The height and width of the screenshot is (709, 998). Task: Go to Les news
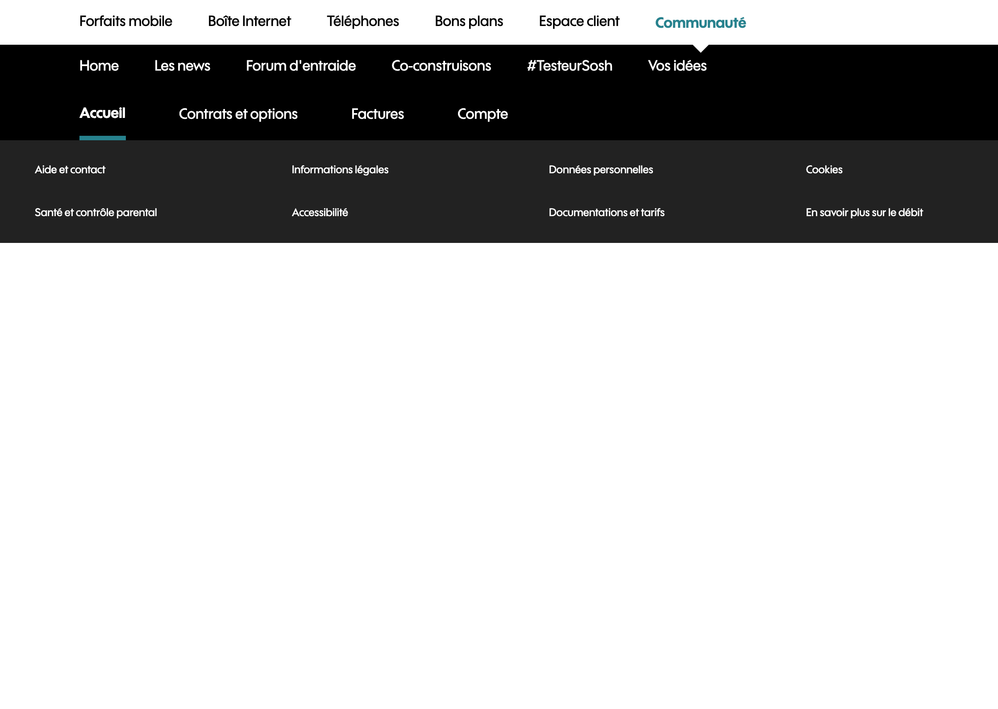(182, 66)
